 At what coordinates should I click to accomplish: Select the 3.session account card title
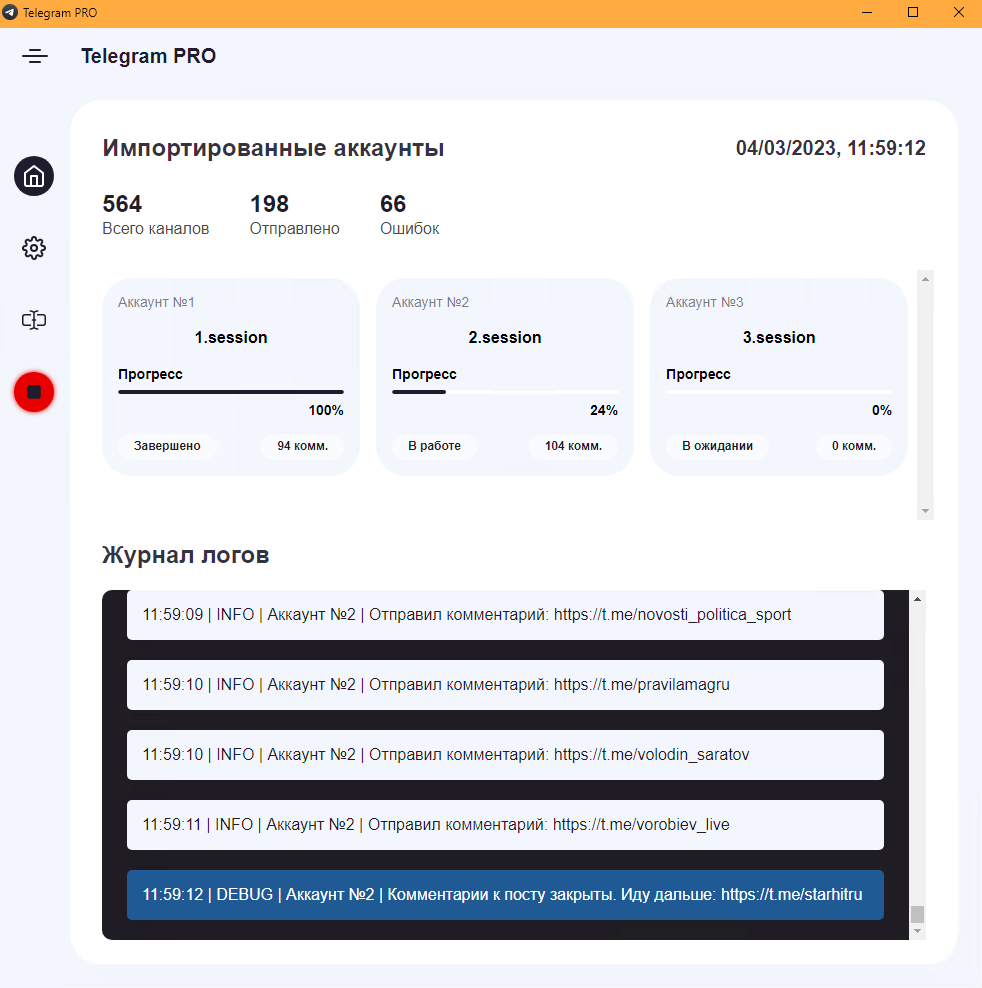[779, 337]
